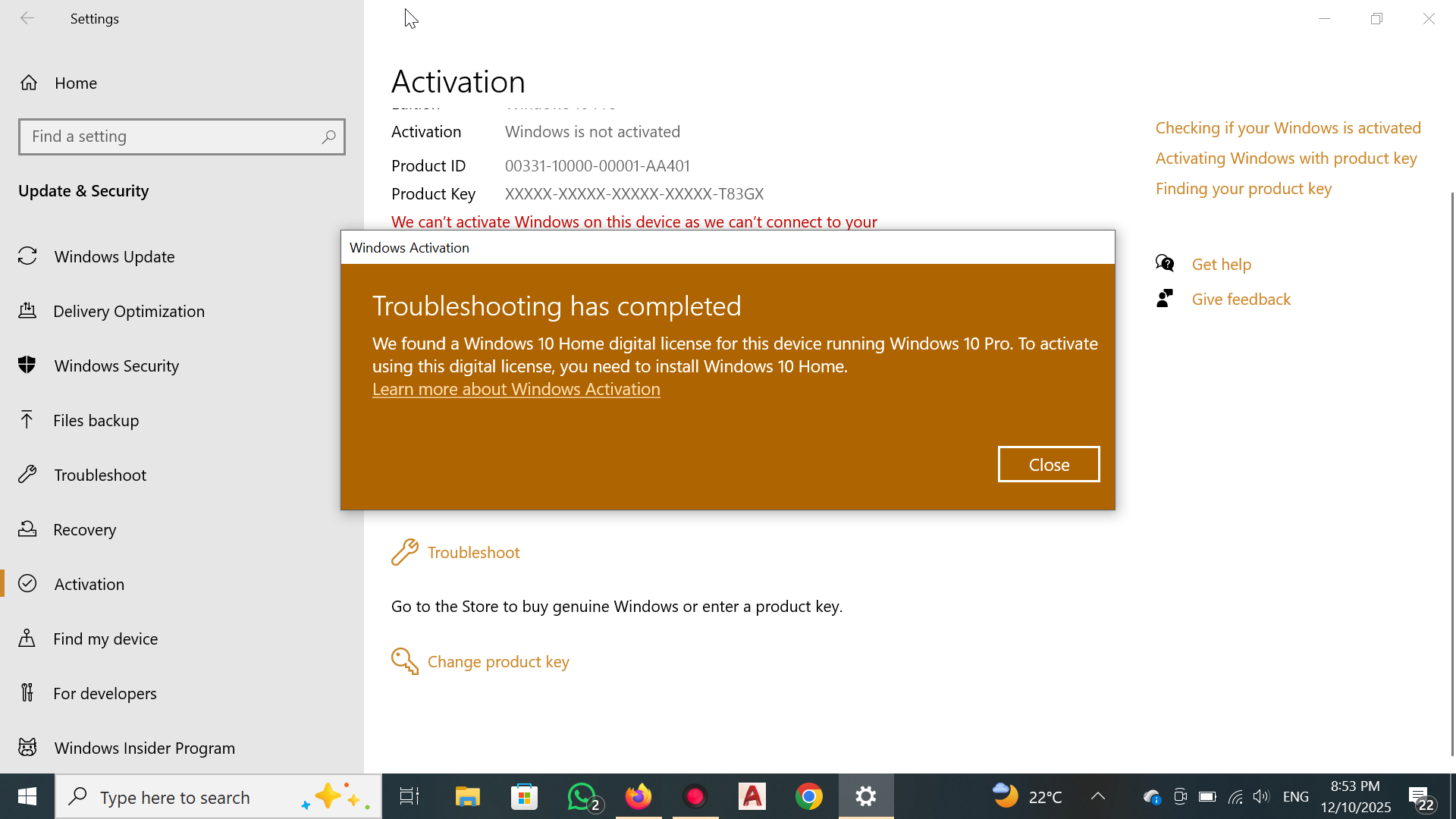This screenshot has height=819, width=1456.
Task: Open Get help link
Action: (1221, 264)
